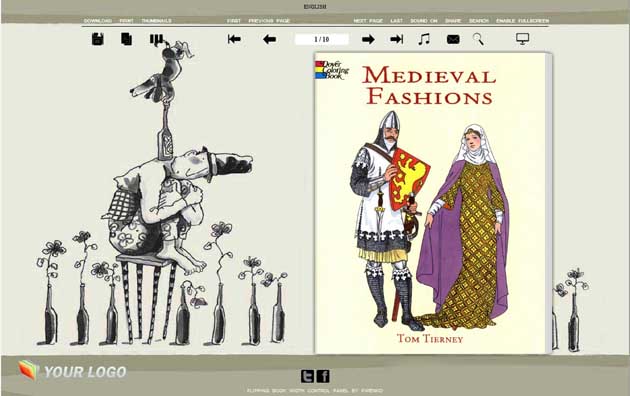Click the Download floppy disk icon
The image size is (630, 396).
(98, 39)
